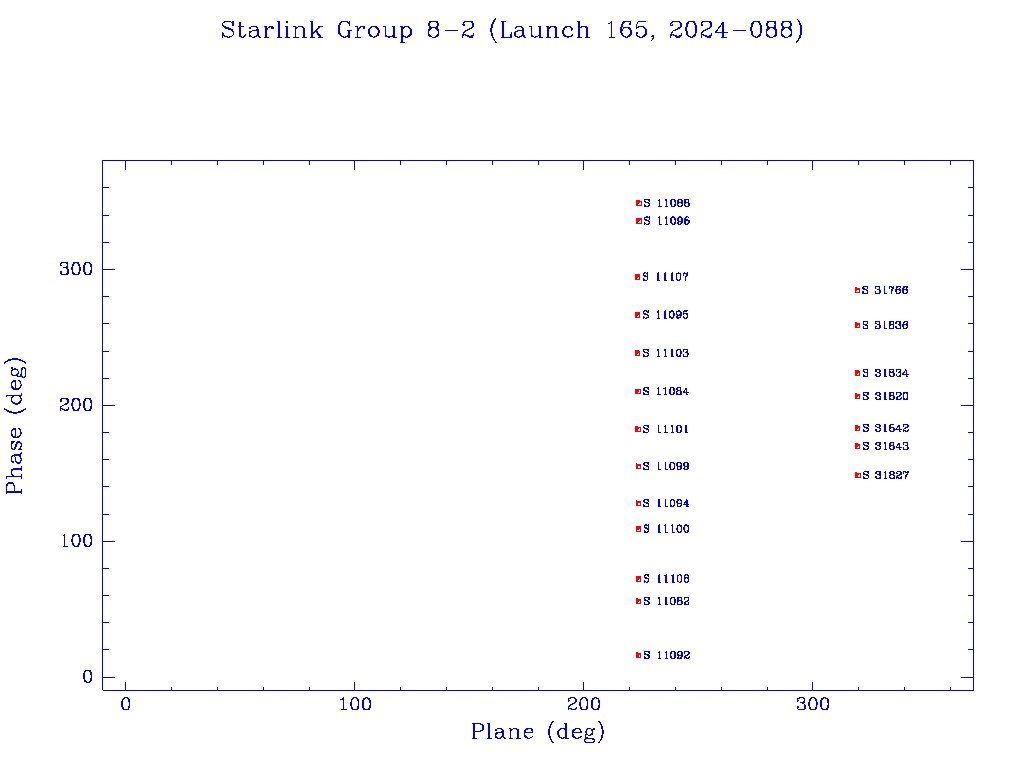Viewport: 1024px width, 768px height.
Task: Click the S 11107 satellite label
Action: tap(665, 277)
